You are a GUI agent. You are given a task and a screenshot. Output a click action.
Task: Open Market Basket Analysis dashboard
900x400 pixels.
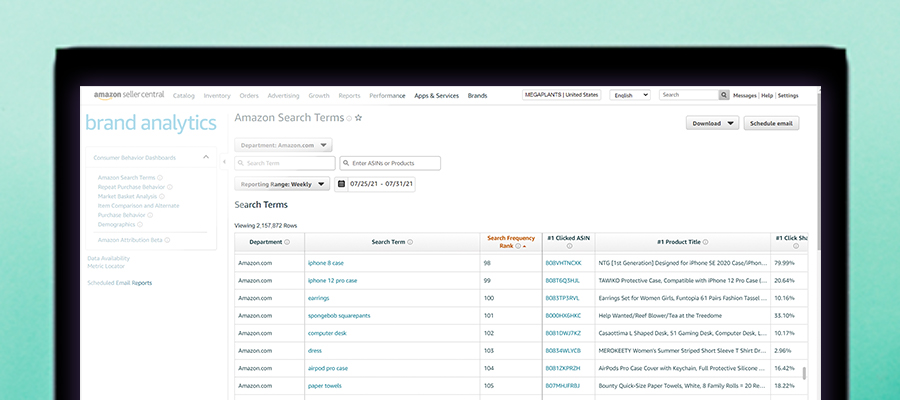point(127,196)
